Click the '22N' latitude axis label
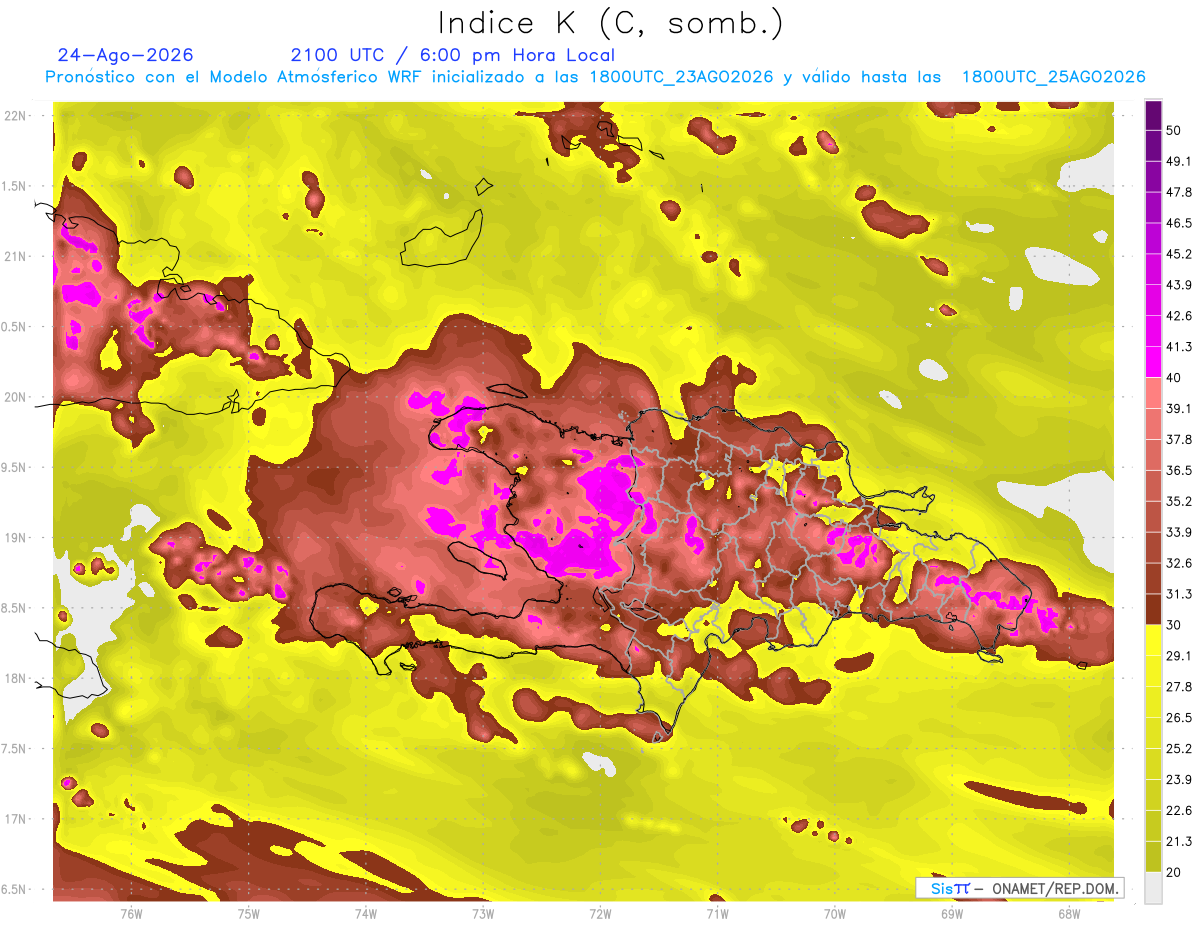This screenshot has height=927, width=1200. pos(16,115)
